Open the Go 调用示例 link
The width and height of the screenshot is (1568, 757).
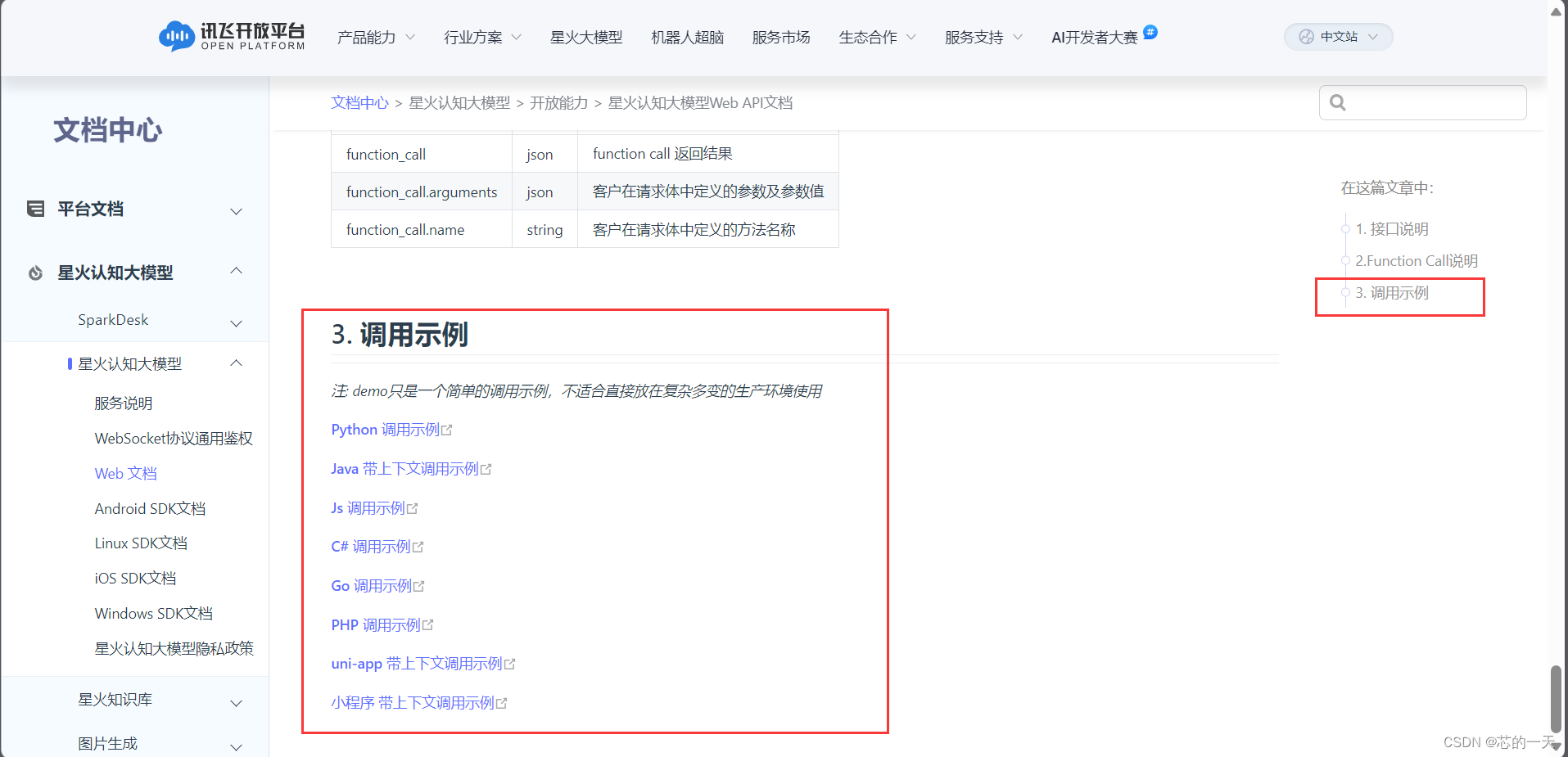tap(371, 586)
